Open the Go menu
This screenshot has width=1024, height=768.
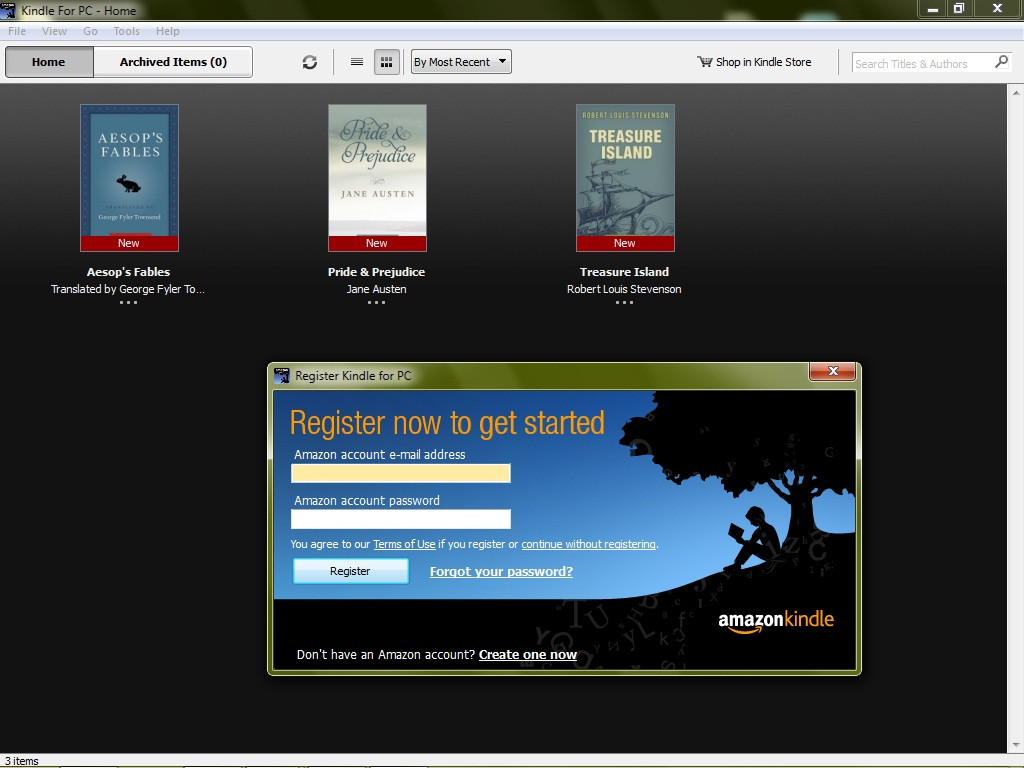(90, 31)
